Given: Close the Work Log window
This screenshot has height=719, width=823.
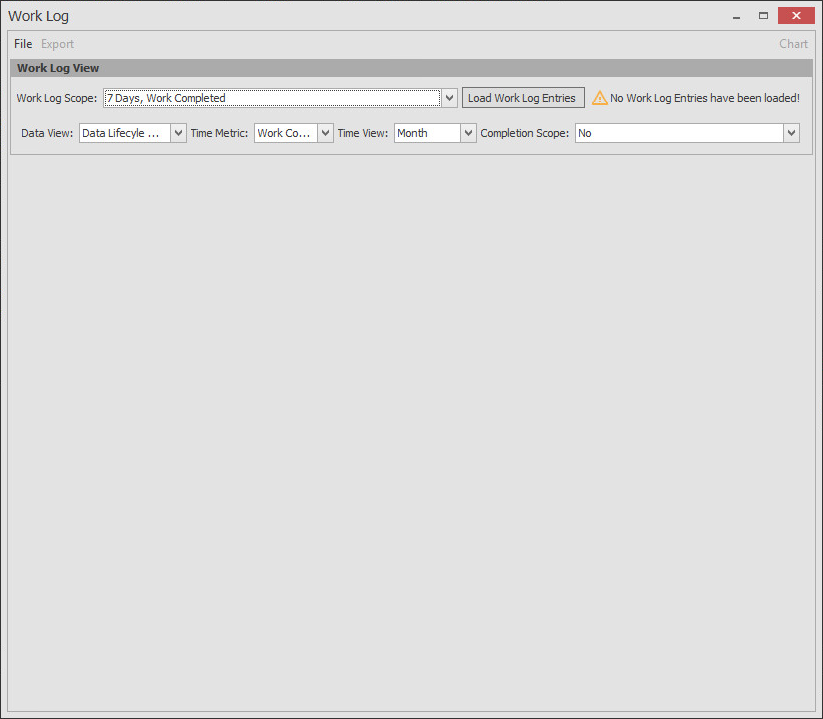Looking at the screenshot, I should [x=796, y=16].
